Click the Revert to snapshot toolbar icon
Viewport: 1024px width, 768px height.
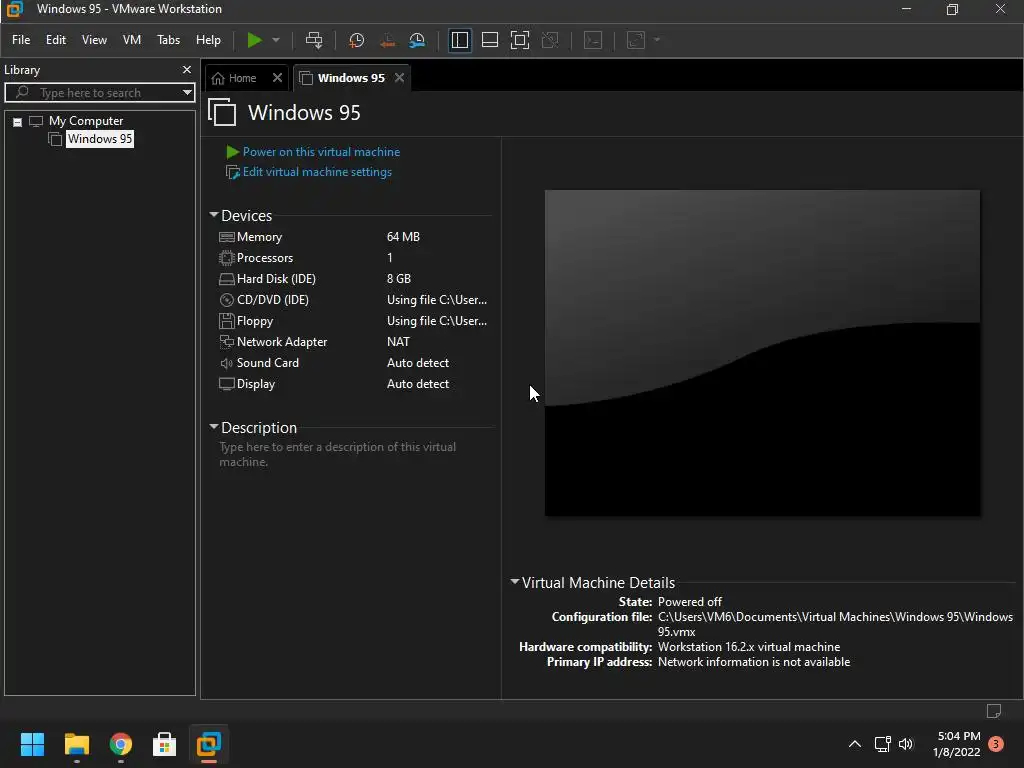point(387,40)
